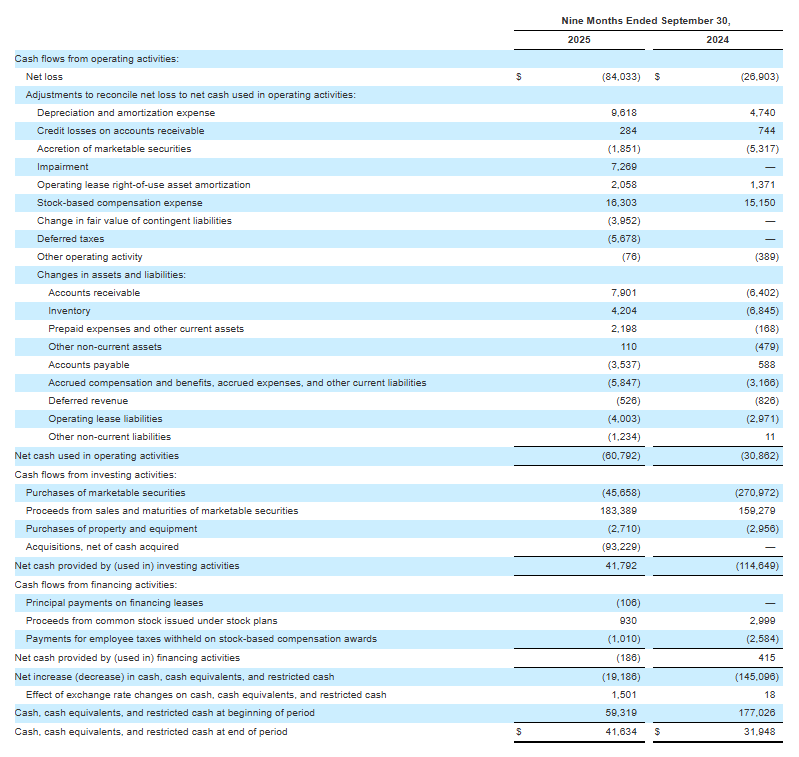Click 2025 beginning-of-period cash value 59,319
The image size is (799, 757).
(x=624, y=713)
